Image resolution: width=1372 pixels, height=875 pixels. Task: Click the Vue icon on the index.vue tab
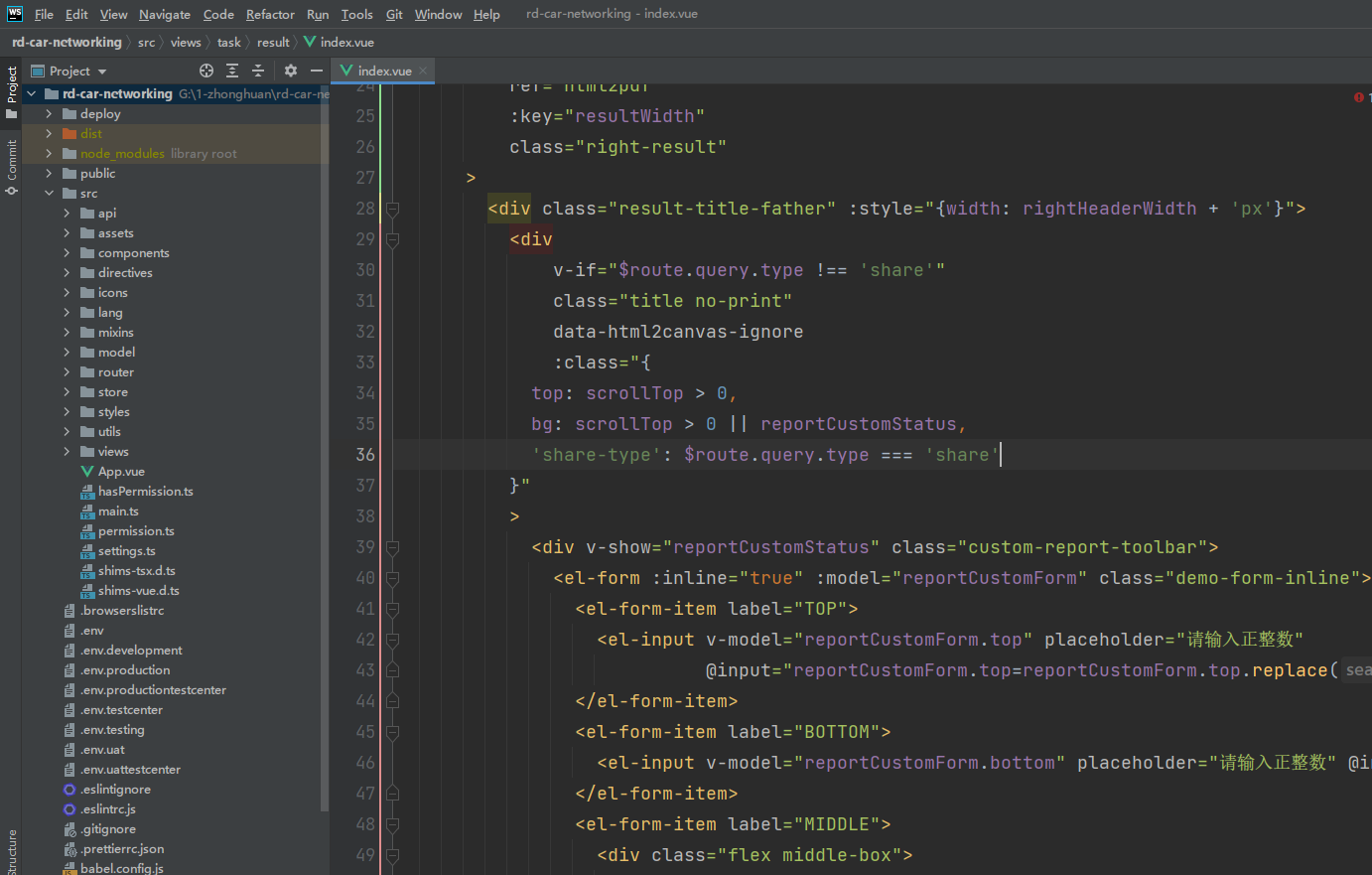pyautogui.click(x=345, y=71)
